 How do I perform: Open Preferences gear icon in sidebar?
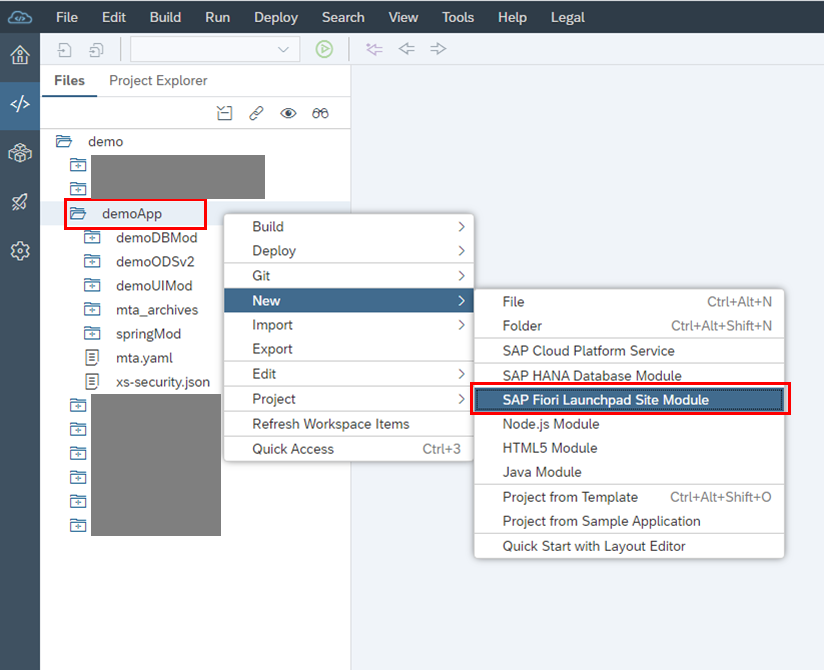point(20,251)
